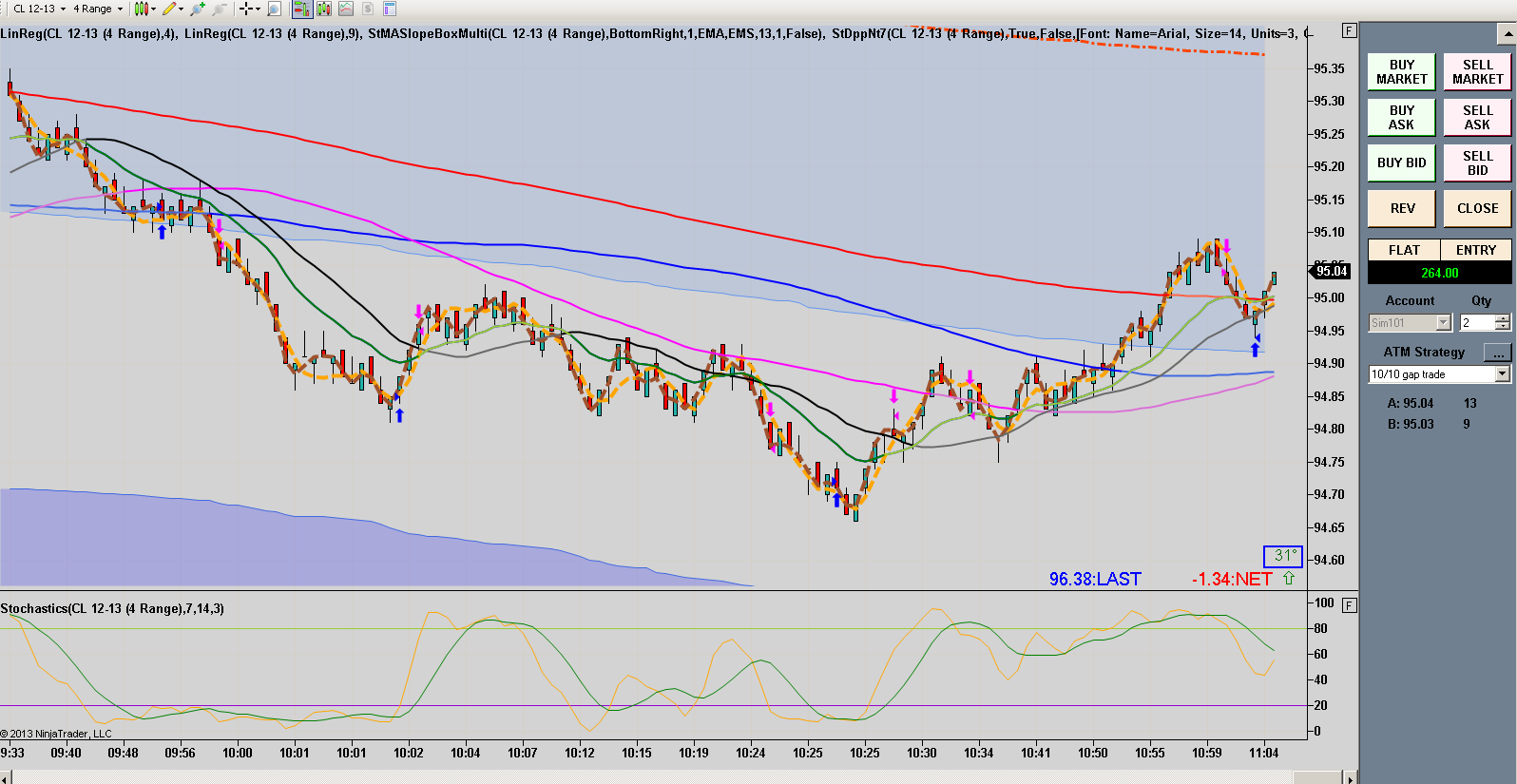This screenshot has height=784, width=1517.
Task: Click the FLAT position label
Action: (x=1404, y=250)
